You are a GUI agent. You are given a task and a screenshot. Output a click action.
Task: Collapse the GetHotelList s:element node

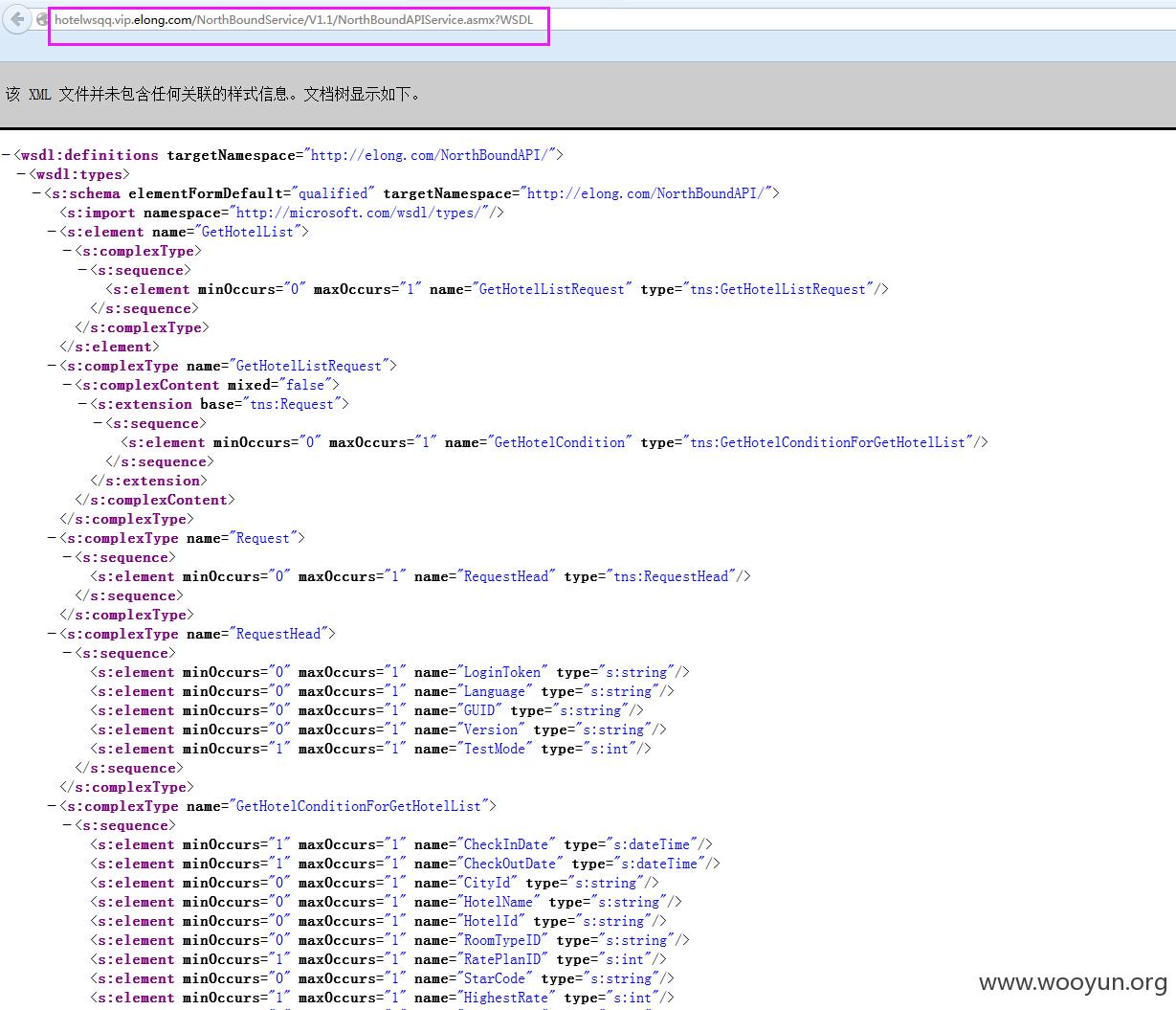(52, 232)
